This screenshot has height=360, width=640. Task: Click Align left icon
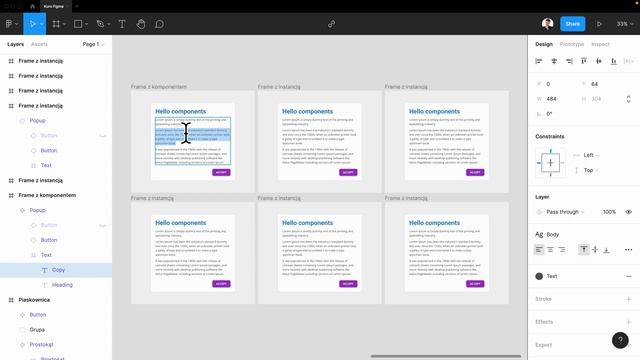pyautogui.click(x=539, y=61)
